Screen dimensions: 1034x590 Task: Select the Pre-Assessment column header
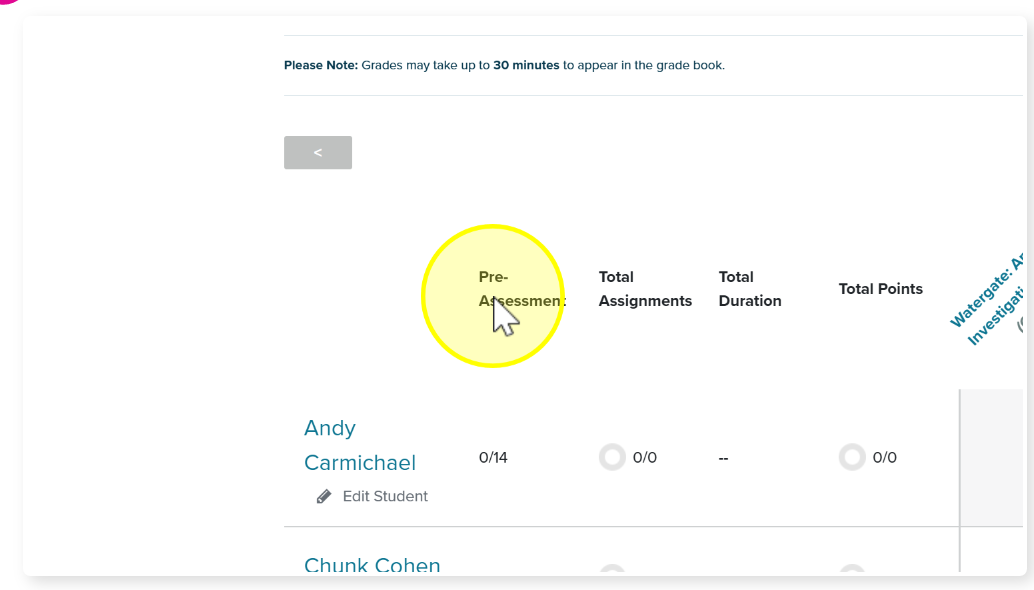[x=522, y=289]
